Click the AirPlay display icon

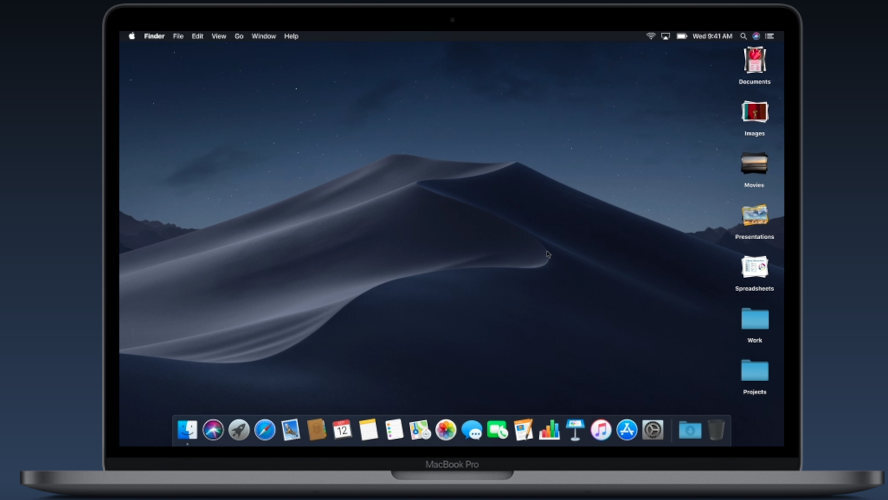coord(665,36)
